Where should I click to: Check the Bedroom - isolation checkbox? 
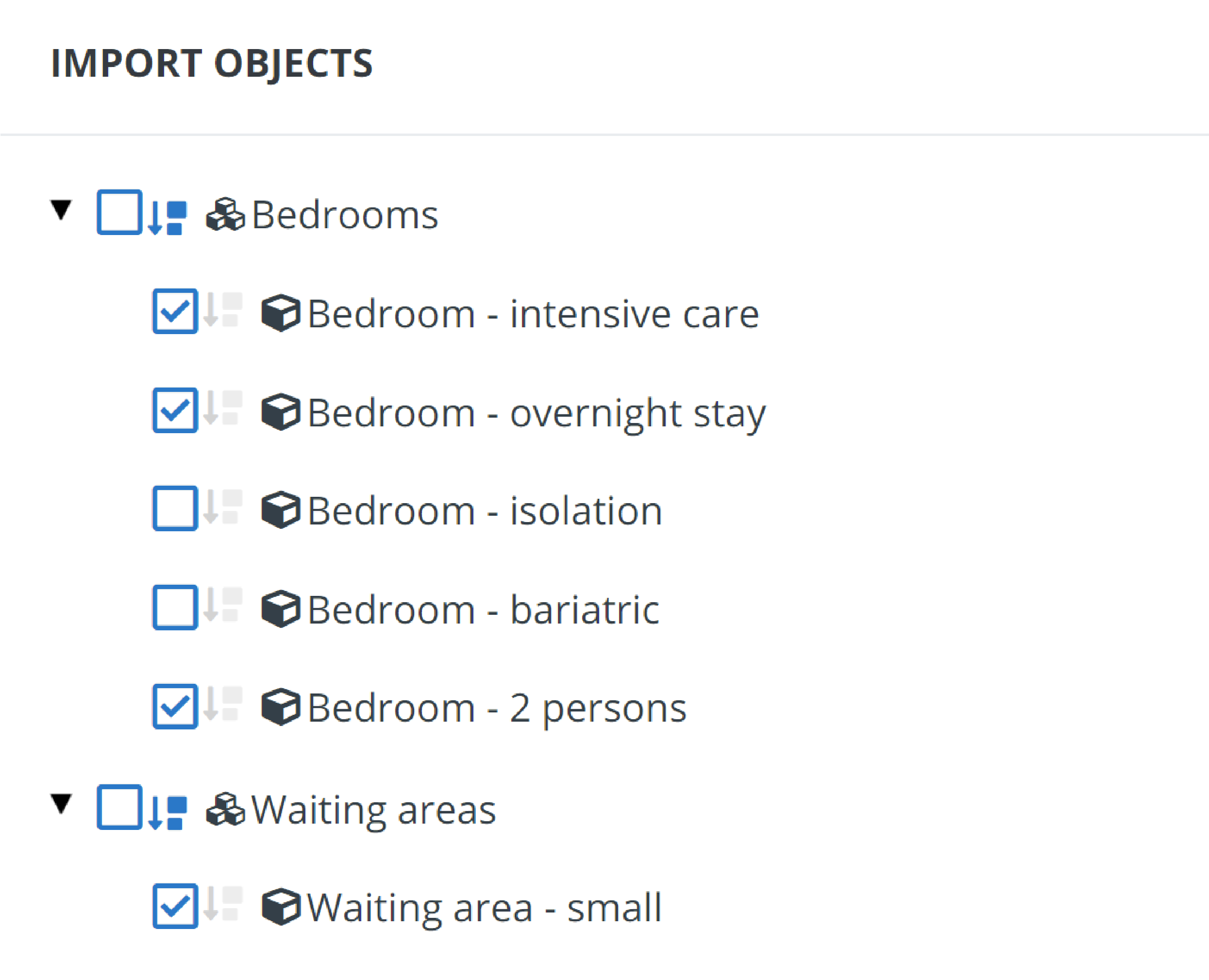[x=175, y=508]
